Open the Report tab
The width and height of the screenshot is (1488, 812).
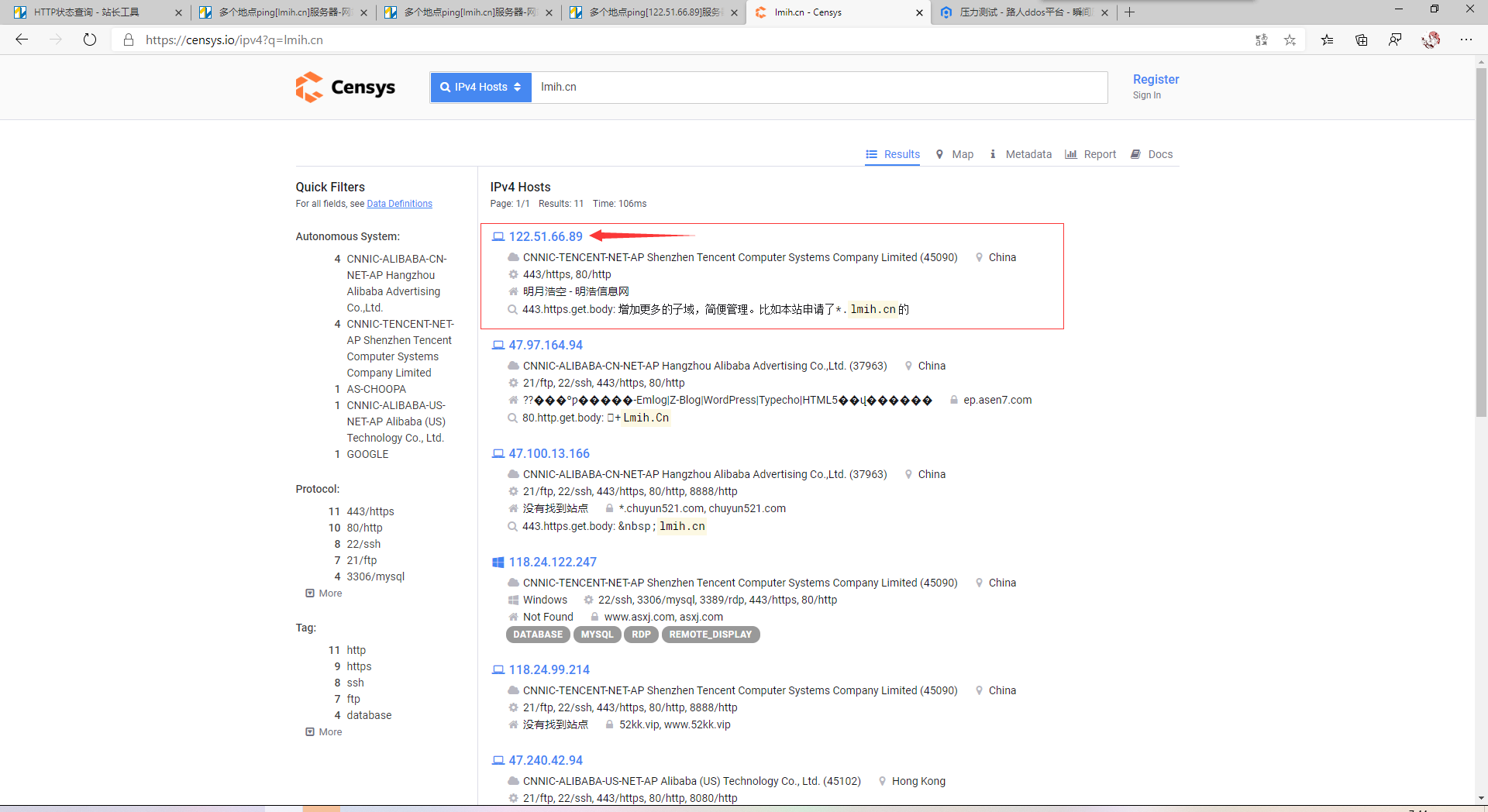1090,154
